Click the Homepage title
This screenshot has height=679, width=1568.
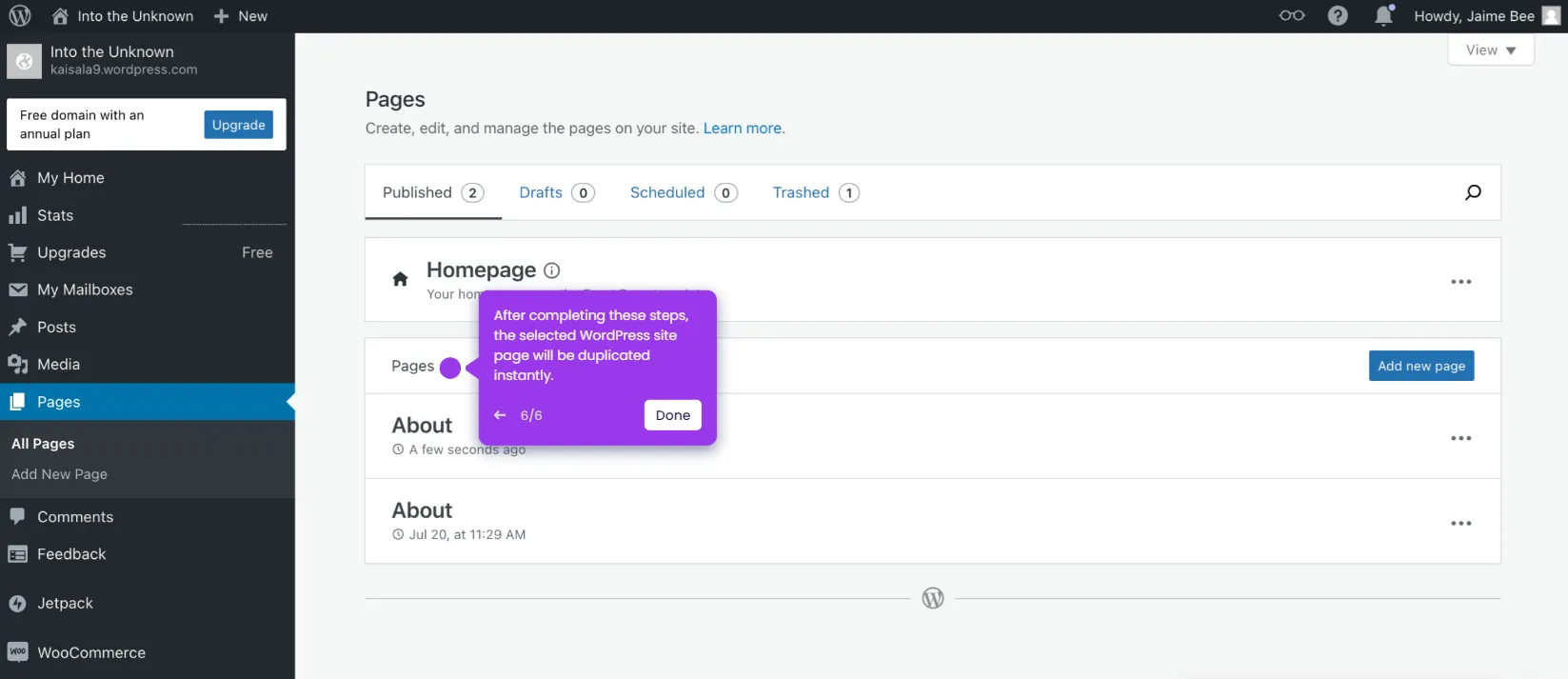[x=481, y=270]
